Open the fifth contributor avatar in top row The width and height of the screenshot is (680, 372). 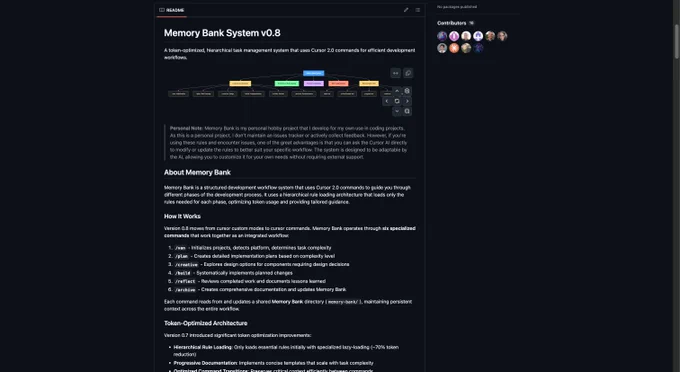click(490, 36)
